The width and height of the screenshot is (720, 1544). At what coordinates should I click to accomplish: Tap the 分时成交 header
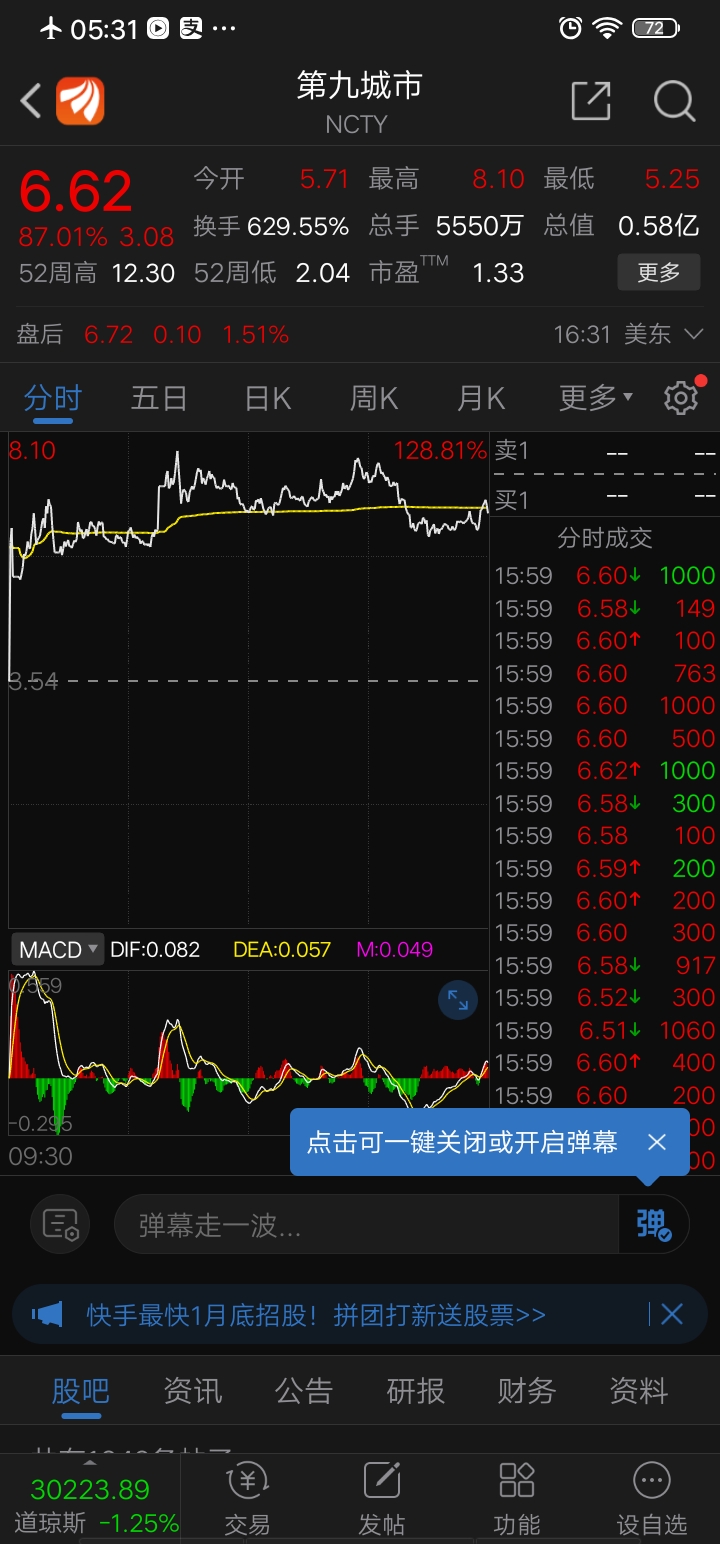tap(605, 538)
